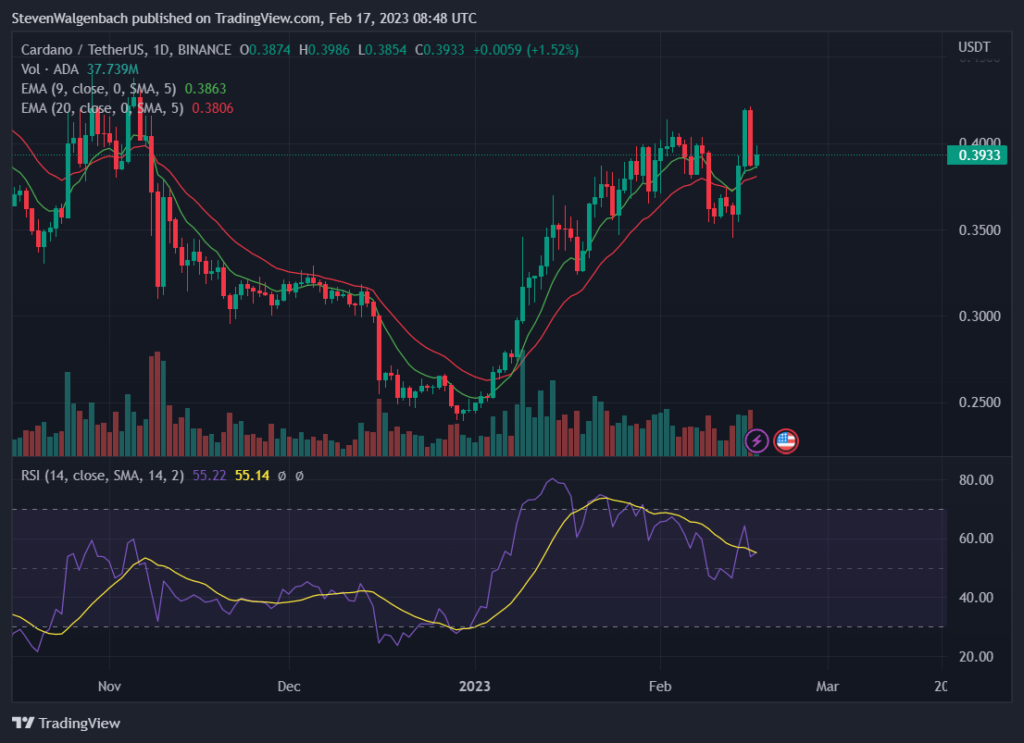The width and height of the screenshot is (1024, 743).
Task: Click the 0.2500 price axis label
Action: (x=979, y=402)
